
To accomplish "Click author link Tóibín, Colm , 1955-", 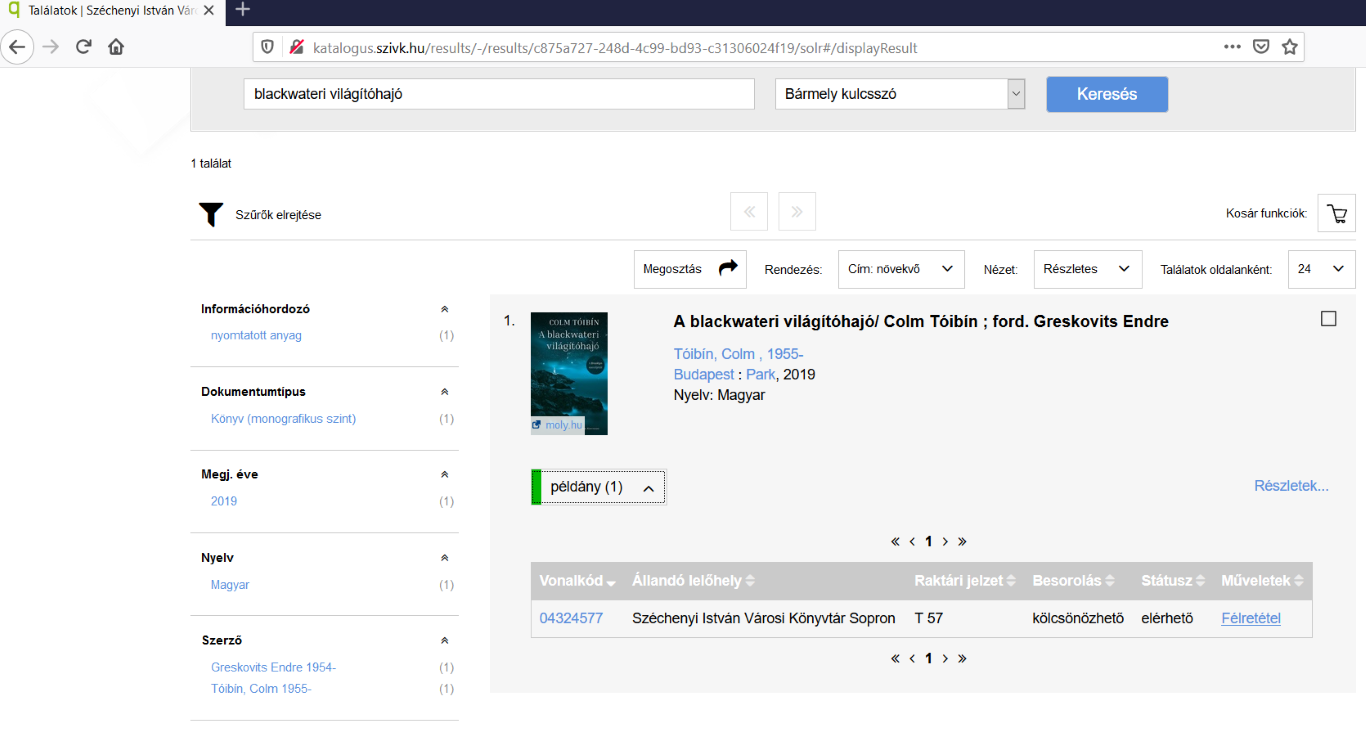I will pos(738,354).
